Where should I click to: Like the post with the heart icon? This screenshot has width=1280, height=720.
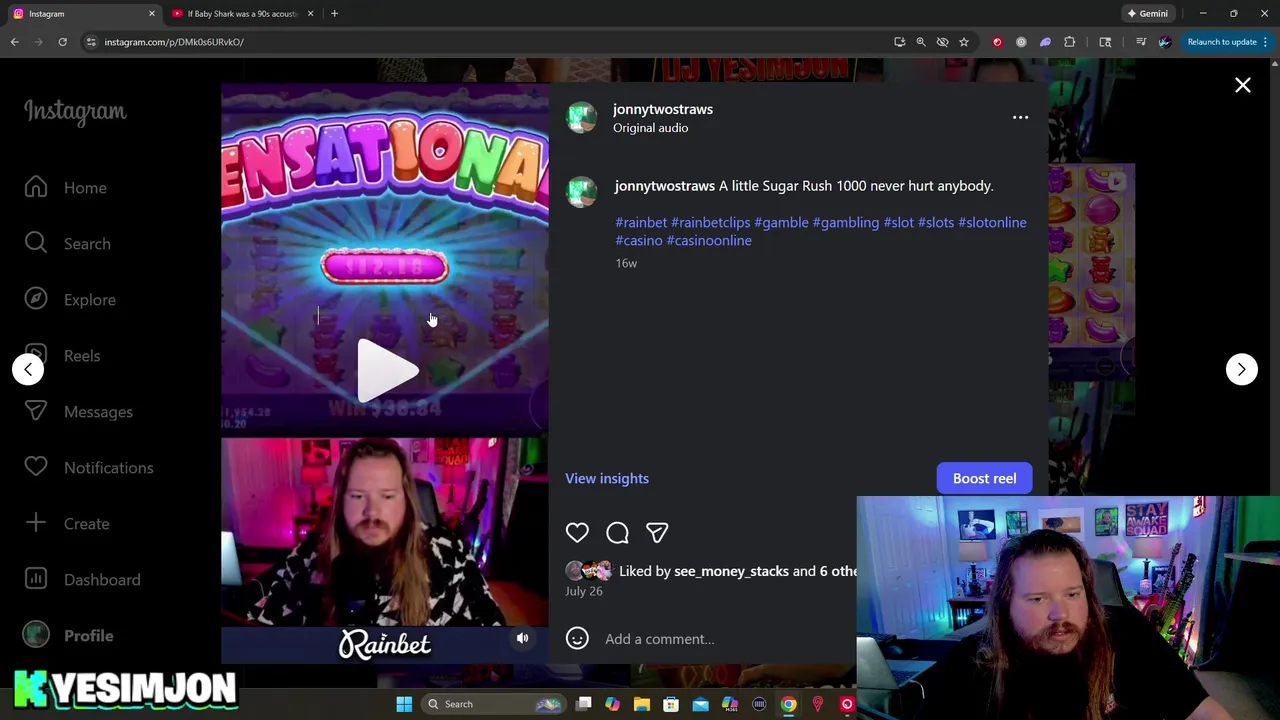577,533
